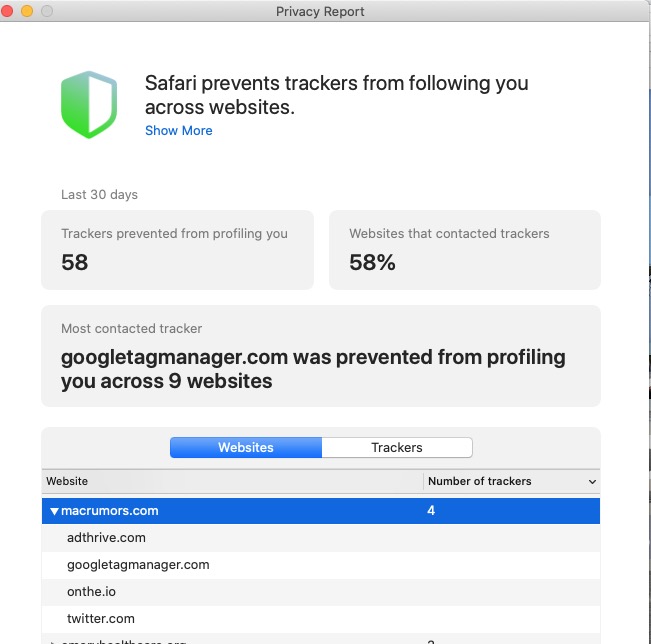Viewport: 651px width, 644px height.
Task: Close the Privacy Report window
Action: pos(10,11)
